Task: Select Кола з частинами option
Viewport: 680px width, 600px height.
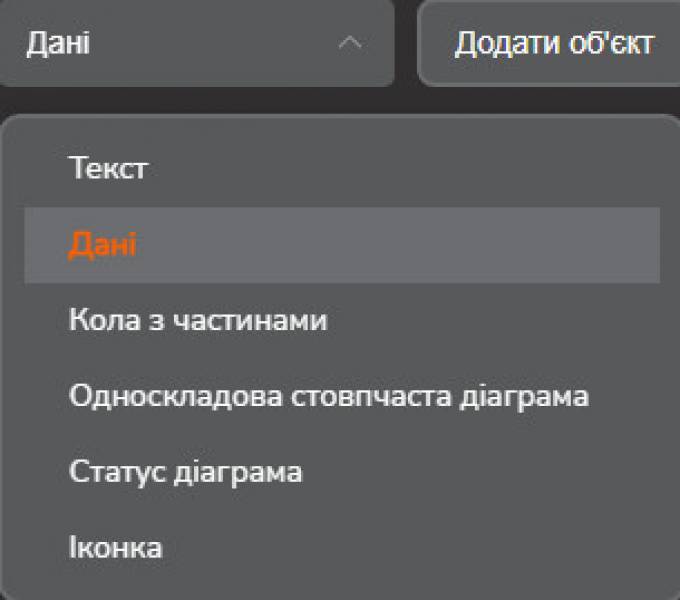Action: 198,321
